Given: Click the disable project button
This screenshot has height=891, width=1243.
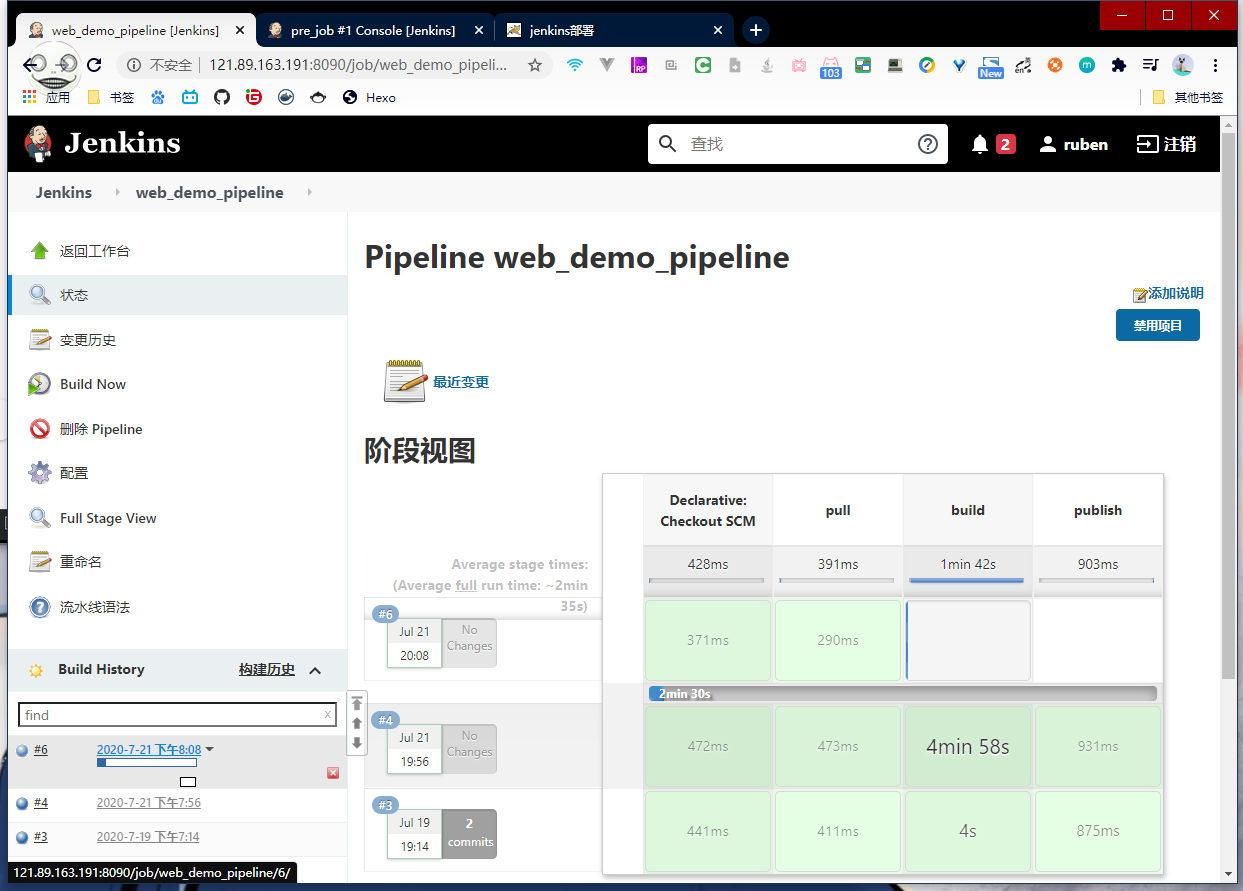Looking at the screenshot, I should tap(1157, 326).
